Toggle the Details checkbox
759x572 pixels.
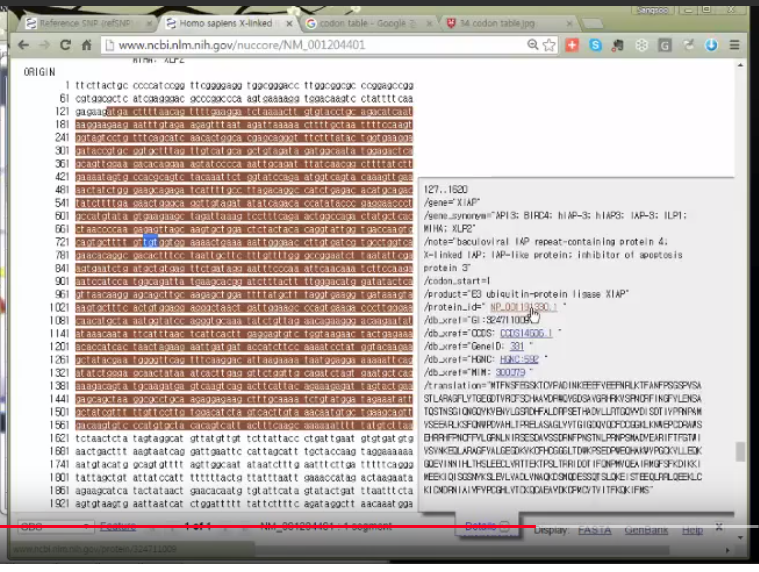(x=504, y=527)
